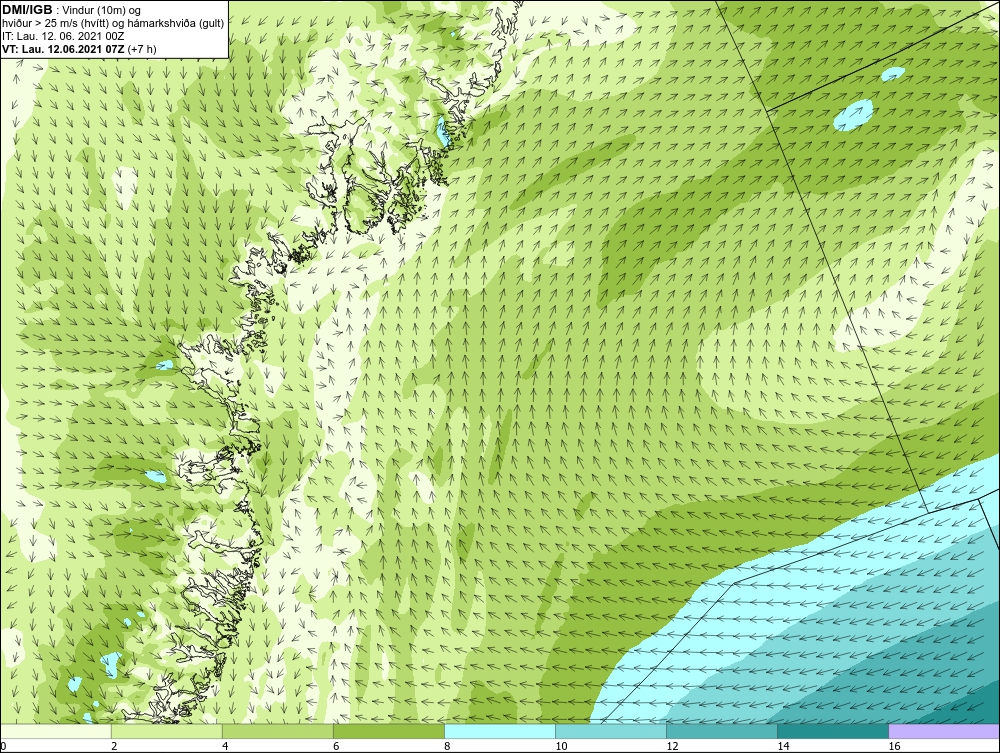Image resolution: width=1000 pixels, height=753 pixels.
Task: Click the 'DMI/IGB' model title text
Action: pos(27,10)
